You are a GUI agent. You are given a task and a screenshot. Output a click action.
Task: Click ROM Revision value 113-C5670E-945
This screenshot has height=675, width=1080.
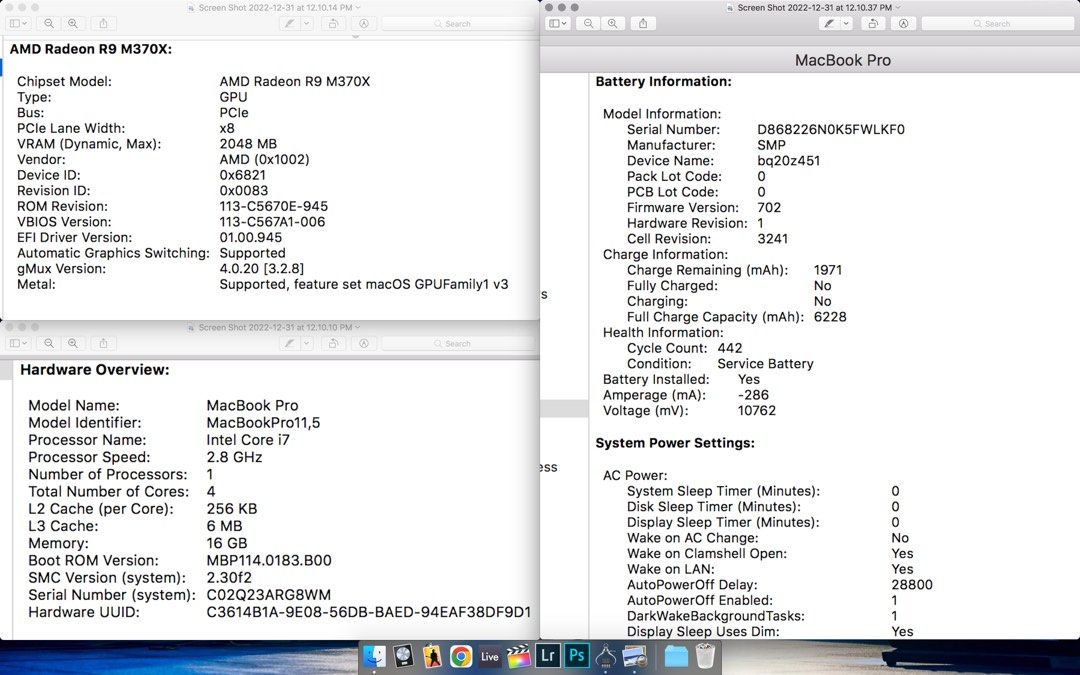pyautogui.click(x=273, y=206)
